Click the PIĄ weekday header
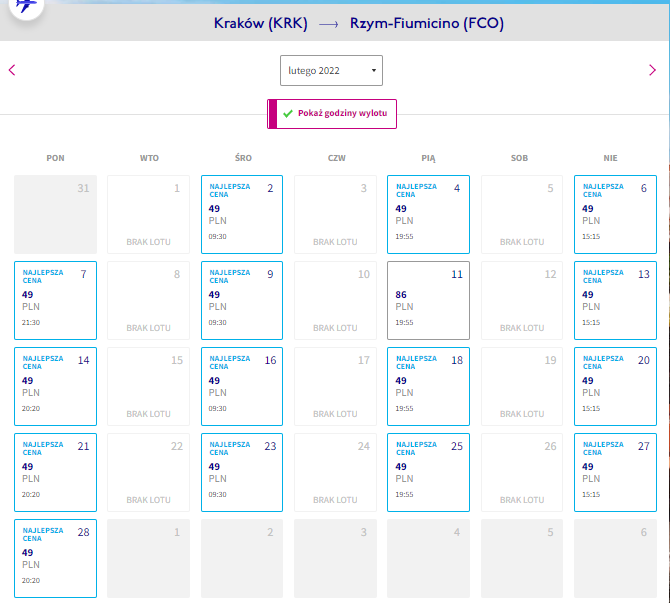Image resolution: width=670 pixels, height=603 pixels. coord(428,158)
